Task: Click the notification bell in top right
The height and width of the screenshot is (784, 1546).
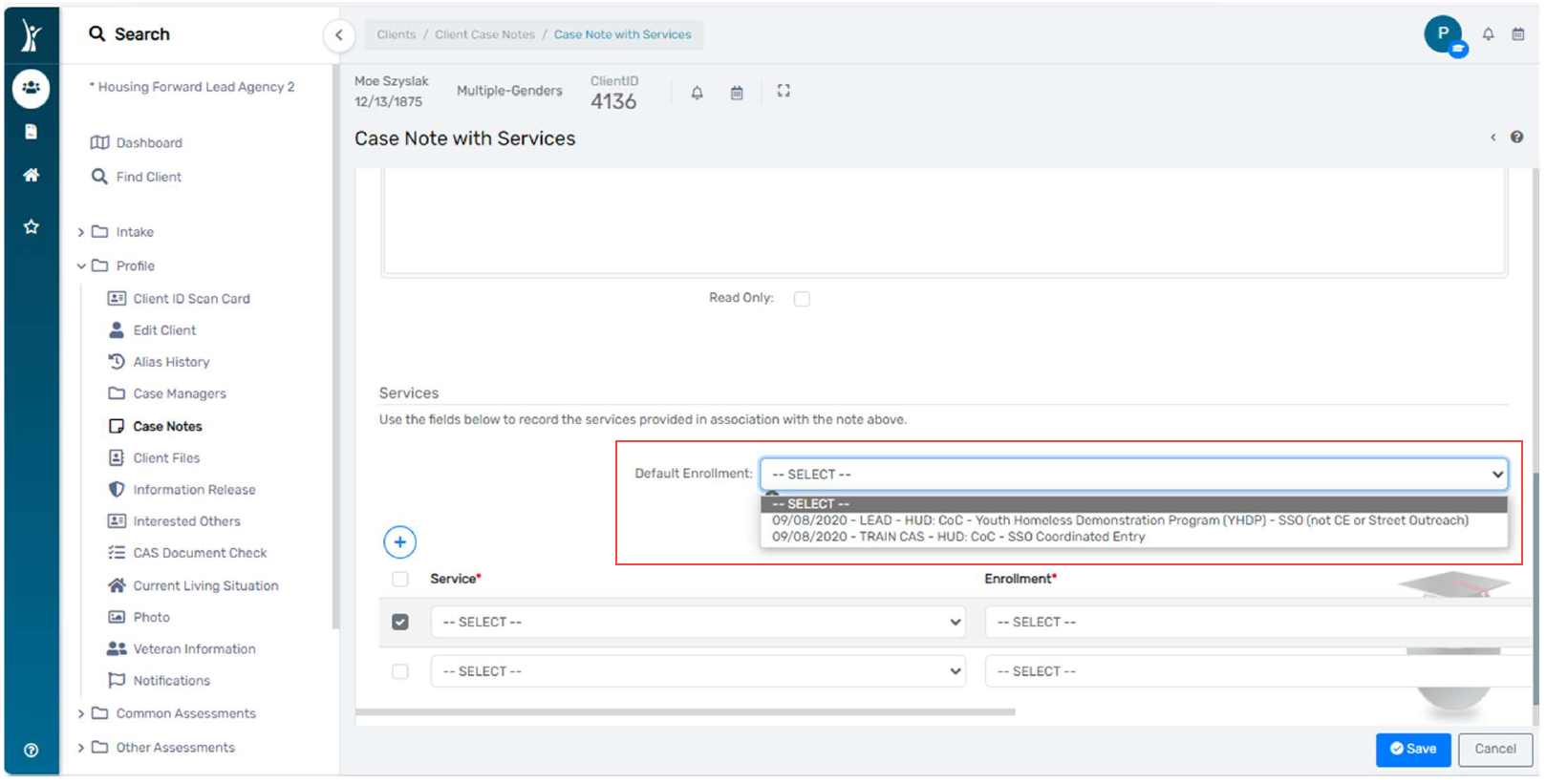Action: pos(1488,34)
